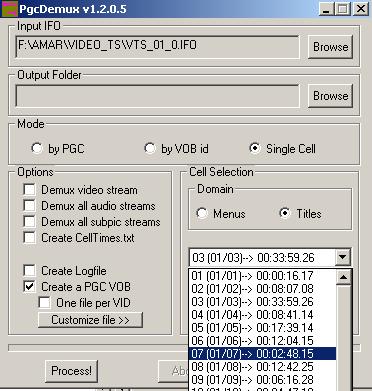Viewport: 372px width, 391px height.
Task: Start demuxing with Process! button
Action: click(71, 371)
